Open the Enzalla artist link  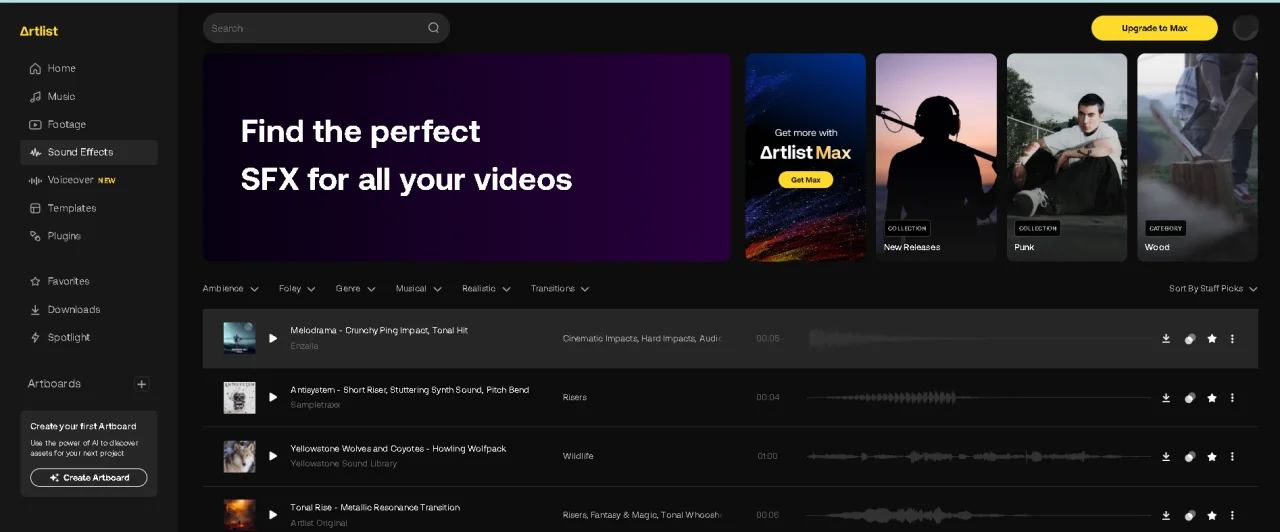point(304,346)
